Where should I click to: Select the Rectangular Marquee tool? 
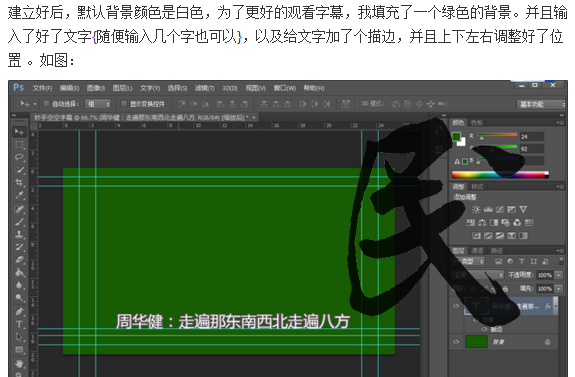19,144
